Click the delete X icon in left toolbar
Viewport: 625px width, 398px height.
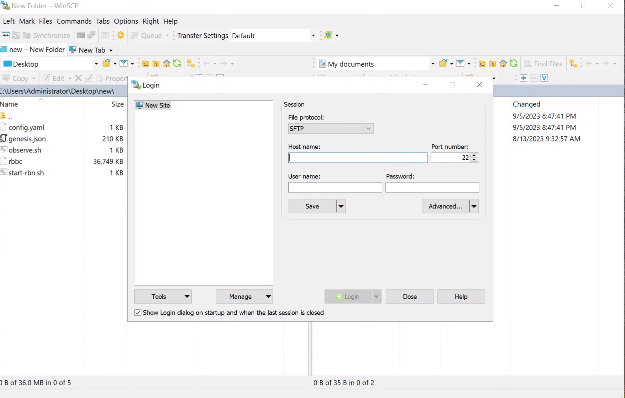tap(78, 78)
